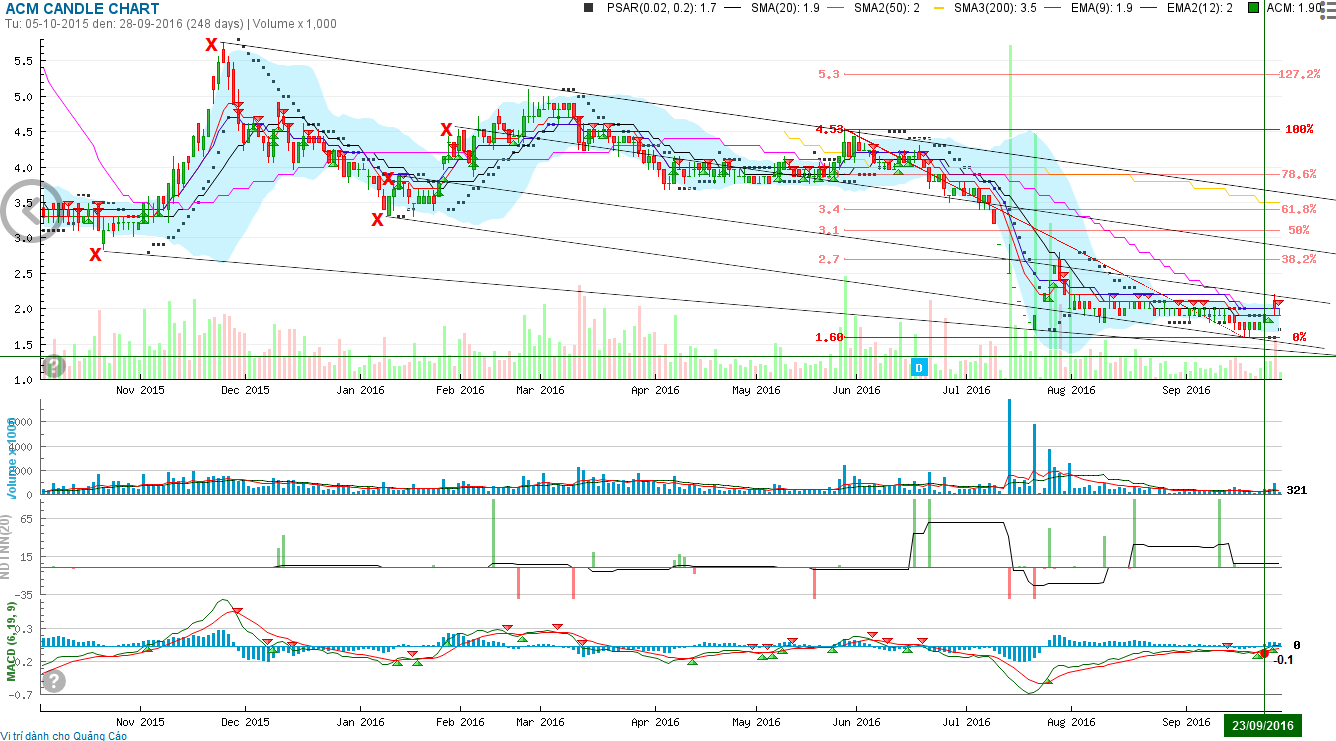This screenshot has width=1336, height=741.
Task: Select the 50% Fibonacci level label
Action: click(x=1299, y=230)
